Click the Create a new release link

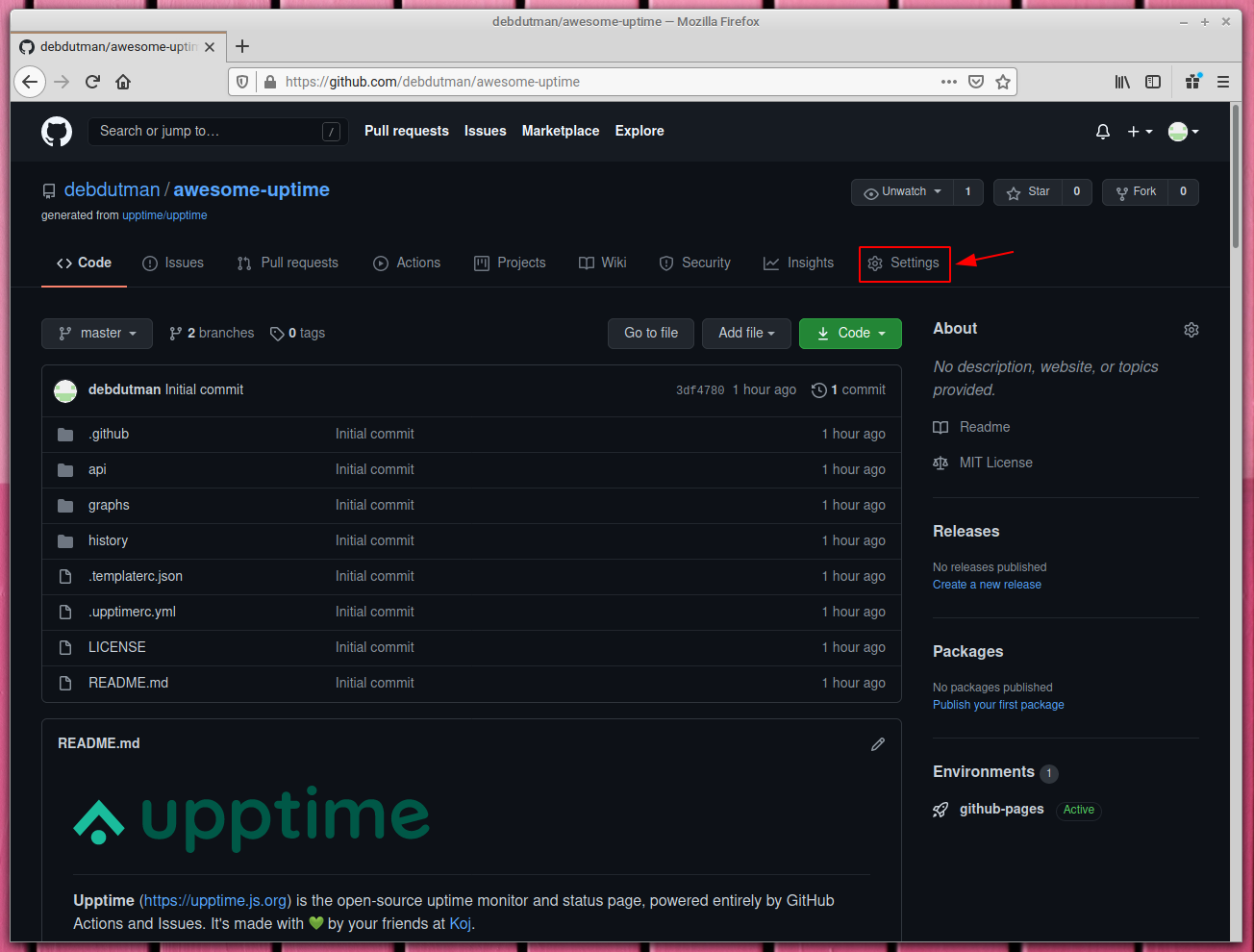click(987, 584)
